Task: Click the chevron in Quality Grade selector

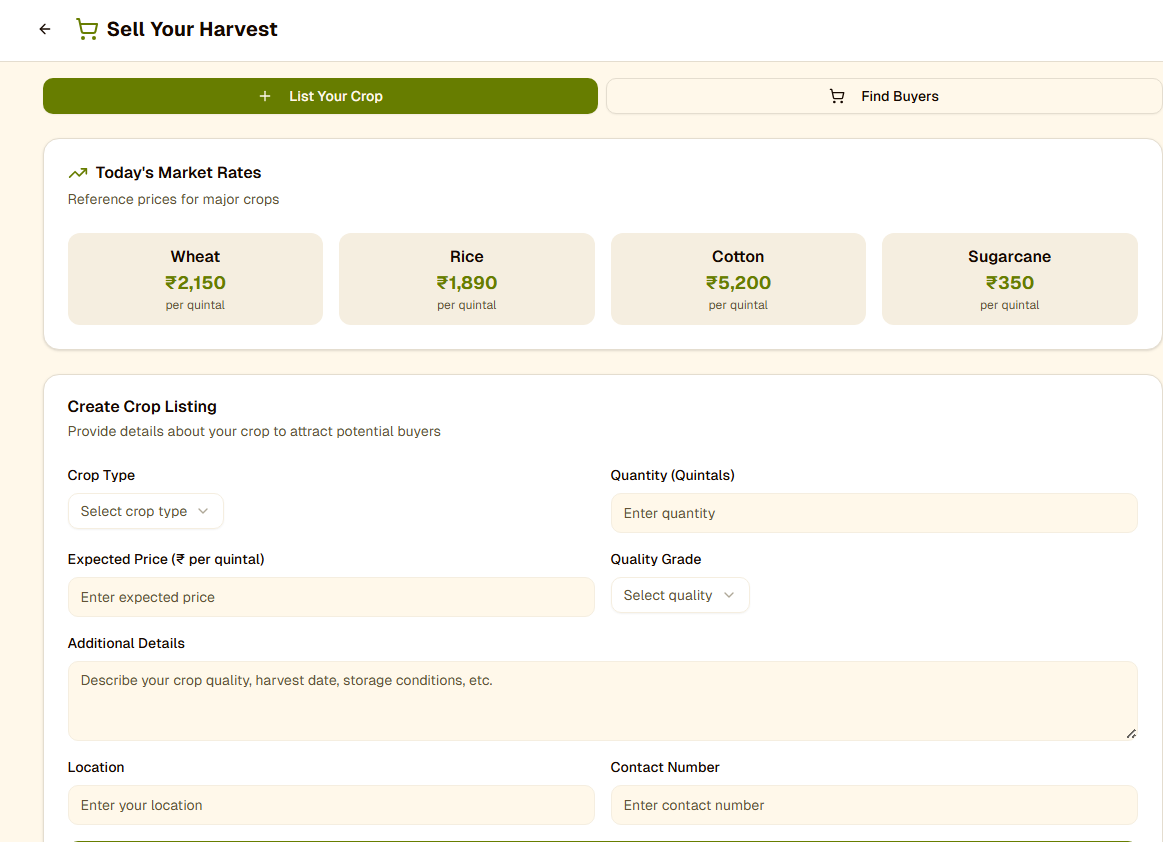Action: click(x=729, y=595)
